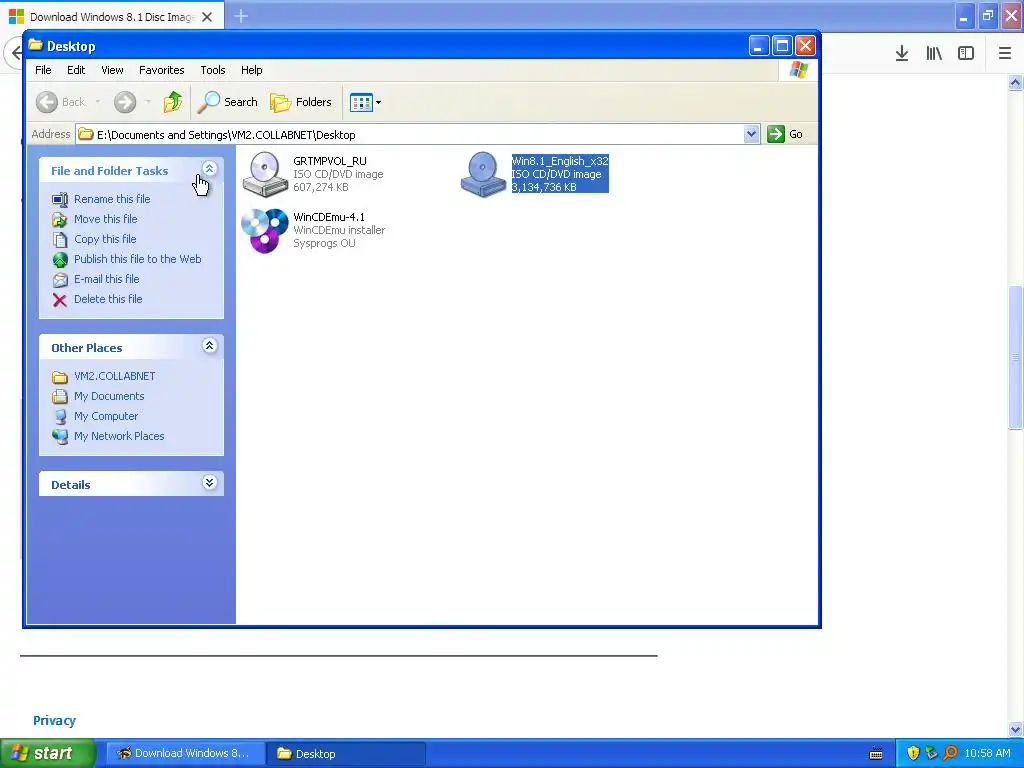The height and width of the screenshot is (768, 1024).
Task: Toggle the Firefox sidebar icon
Action: point(966,54)
